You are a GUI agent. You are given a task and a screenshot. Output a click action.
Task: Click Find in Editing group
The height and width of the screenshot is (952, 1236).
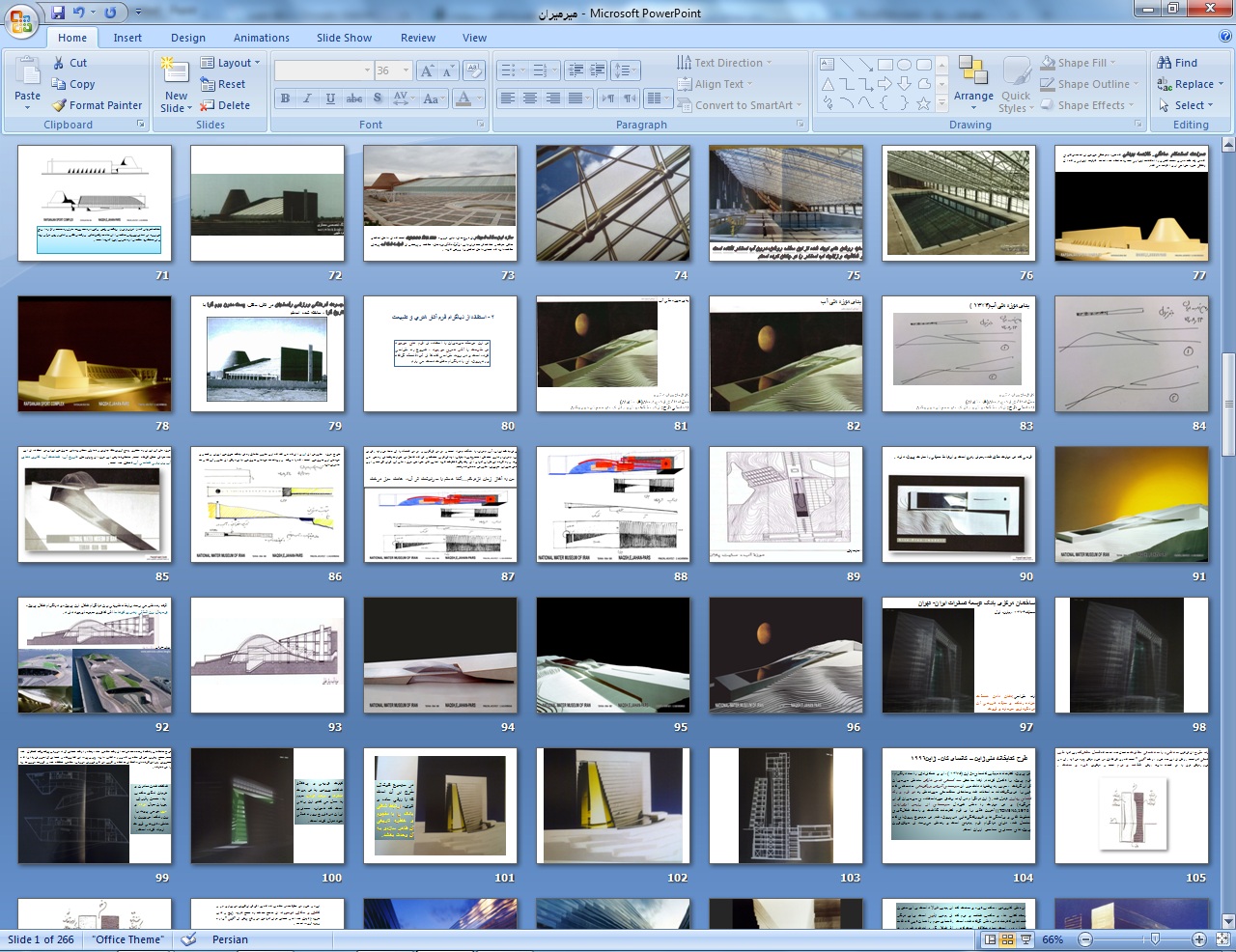point(1178,63)
